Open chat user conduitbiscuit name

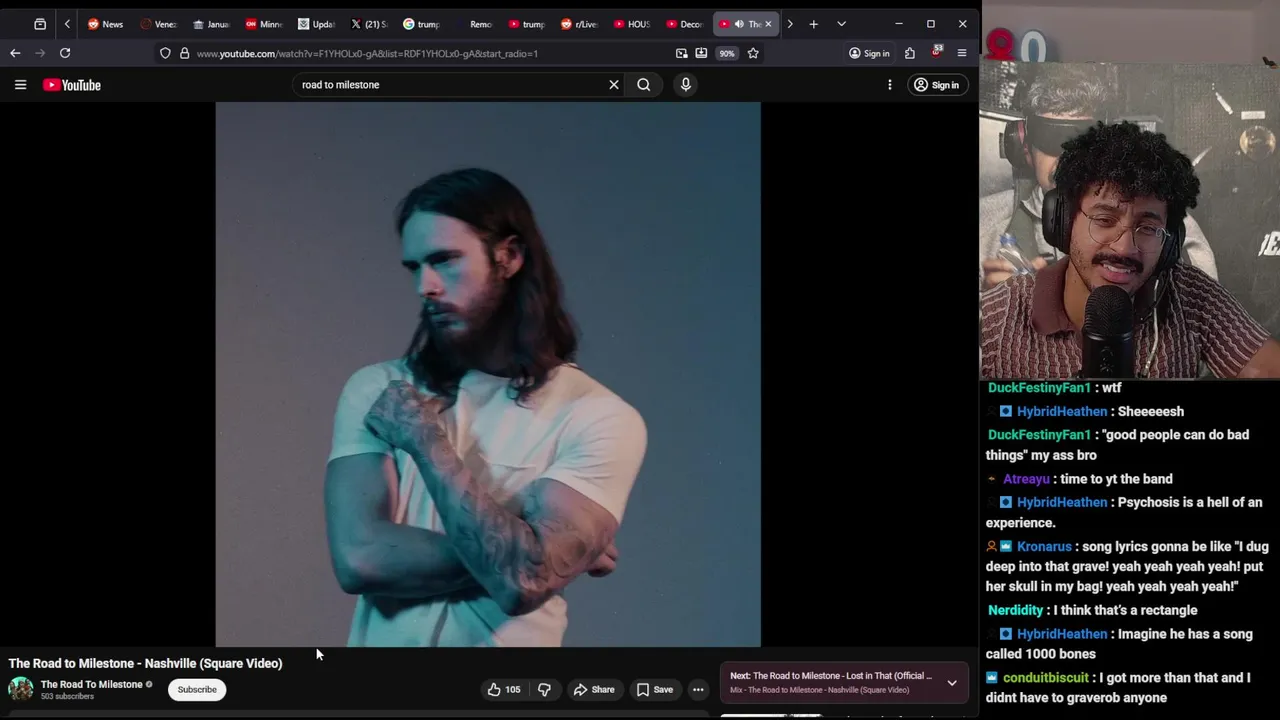[x=1045, y=677]
